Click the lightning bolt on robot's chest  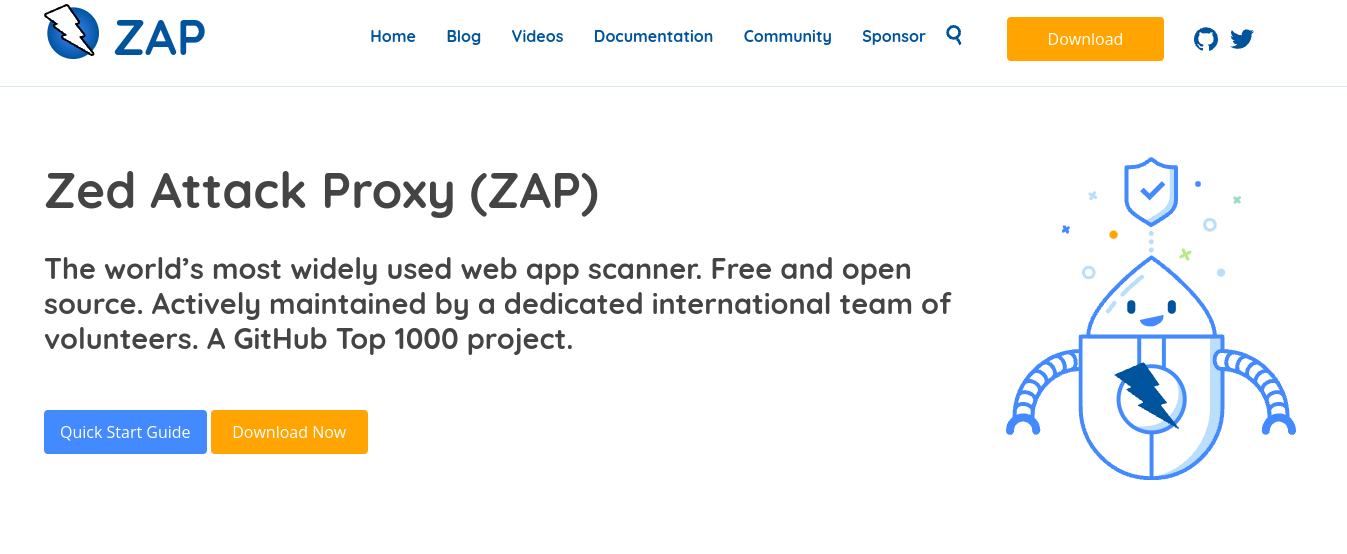coord(1148,393)
